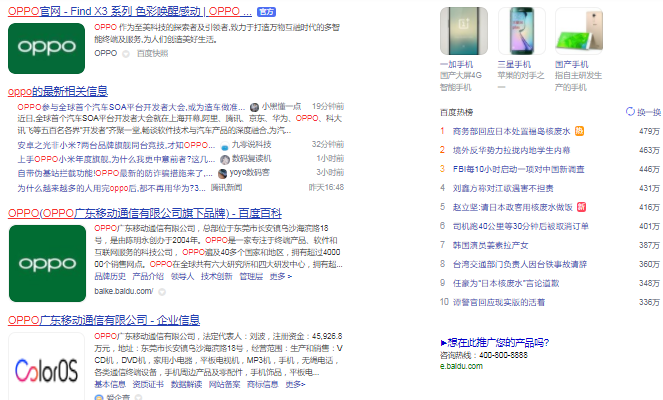Click the baike.baidu.com source link
Image resolution: width=663 pixels, height=400 pixels.
tap(123, 291)
